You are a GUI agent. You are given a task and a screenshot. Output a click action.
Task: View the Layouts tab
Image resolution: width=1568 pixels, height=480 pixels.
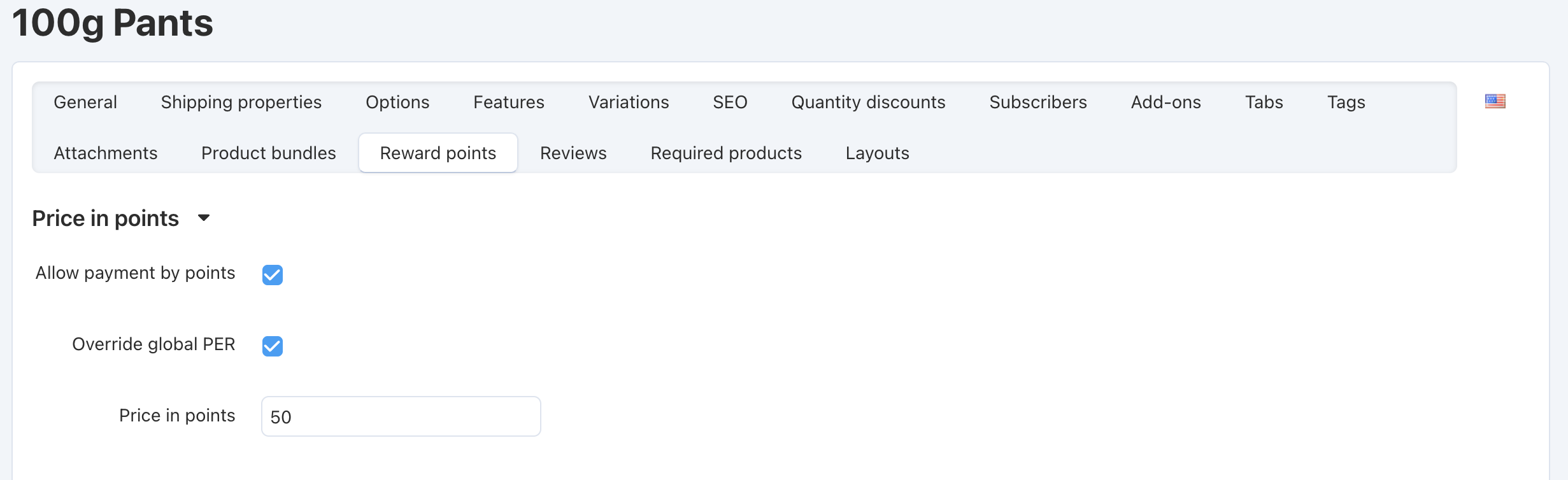tap(878, 153)
